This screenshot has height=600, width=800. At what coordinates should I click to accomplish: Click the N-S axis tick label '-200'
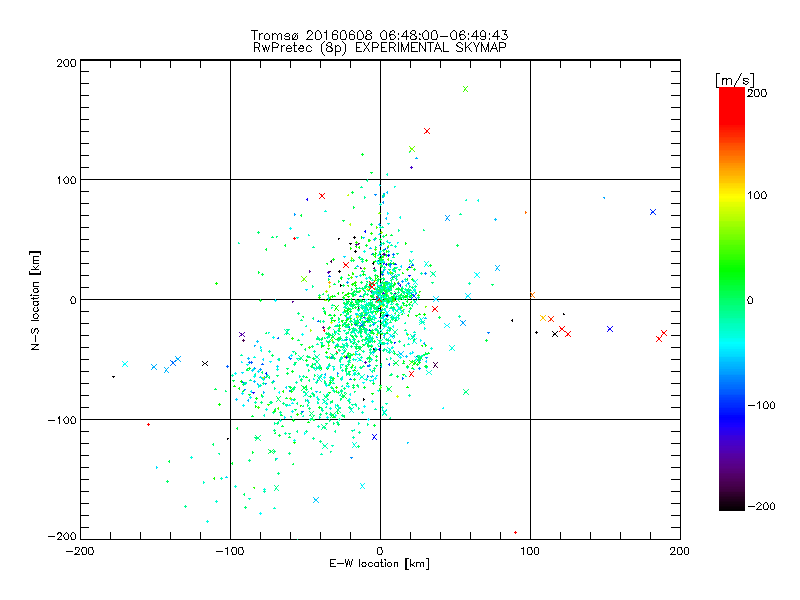[x=62, y=536]
